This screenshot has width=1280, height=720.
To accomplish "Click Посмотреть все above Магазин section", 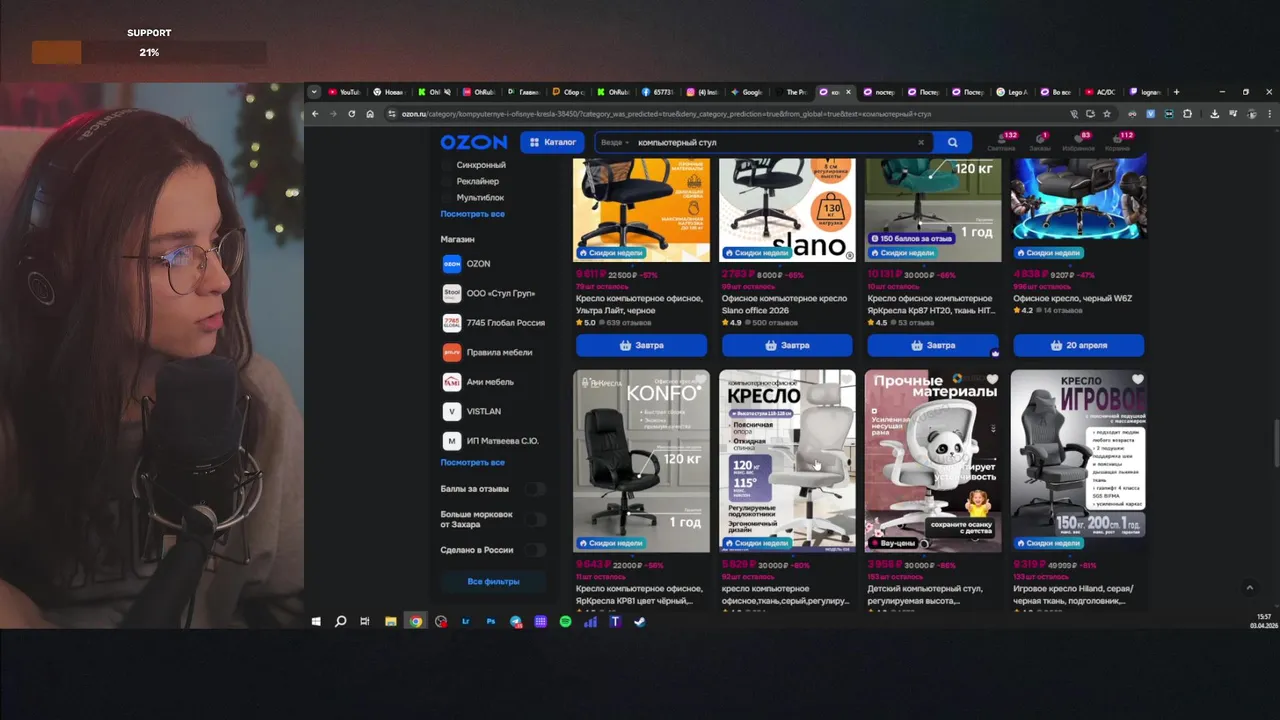I will (x=472, y=214).
